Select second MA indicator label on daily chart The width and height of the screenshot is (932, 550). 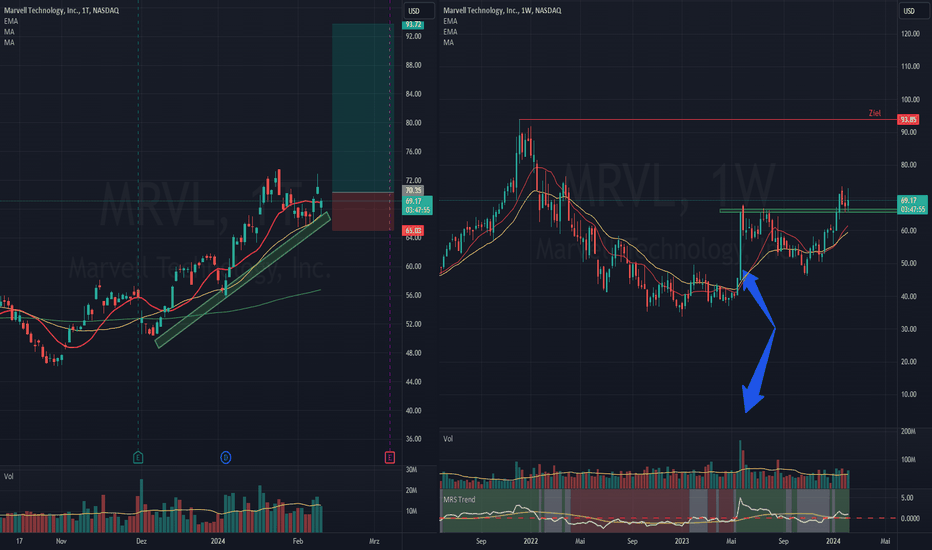pos(9,43)
